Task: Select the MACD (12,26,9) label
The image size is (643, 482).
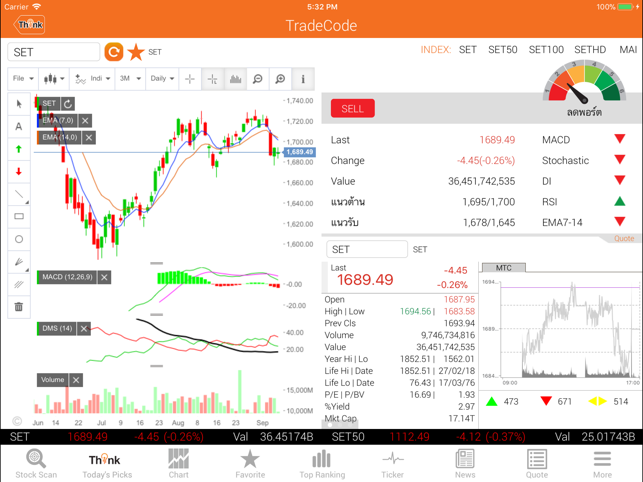Action: click(67, 277)
